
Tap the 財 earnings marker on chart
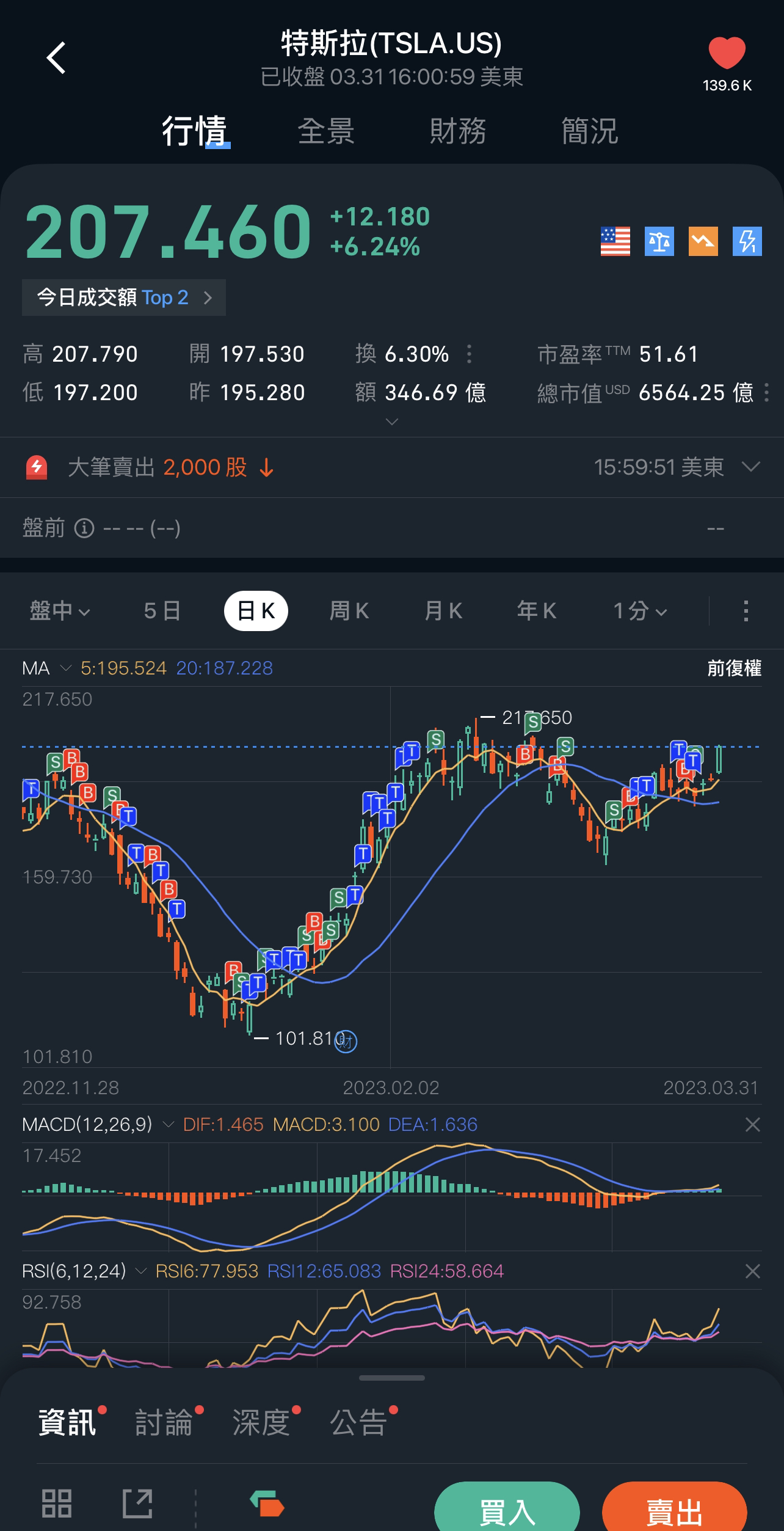coord(346,1040)
